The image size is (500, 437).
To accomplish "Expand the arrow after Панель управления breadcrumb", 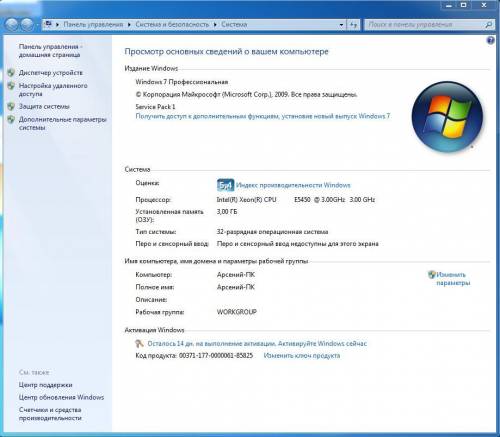I will pyautogui.click(x=129, y=25).
